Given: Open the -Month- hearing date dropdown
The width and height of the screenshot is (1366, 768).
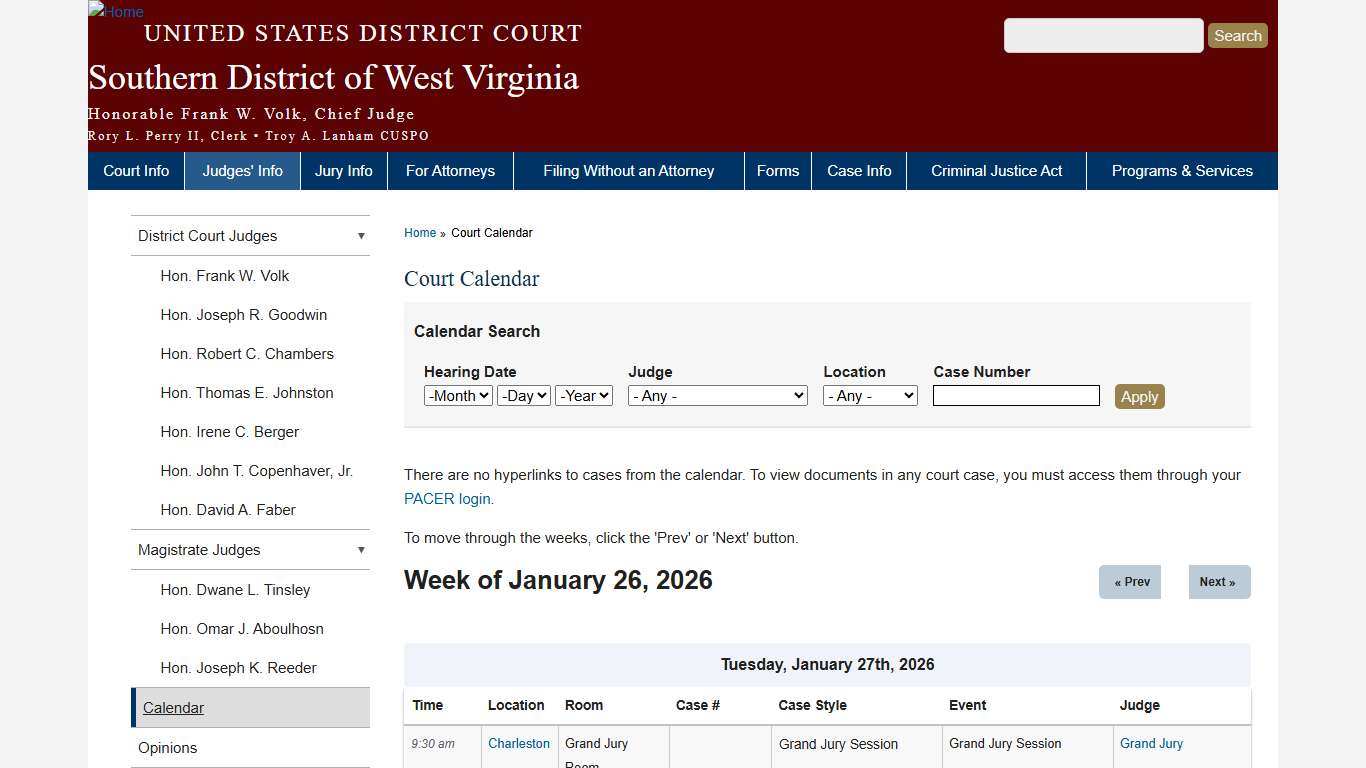Looking at the screenshot, I should tap(457, 395).
